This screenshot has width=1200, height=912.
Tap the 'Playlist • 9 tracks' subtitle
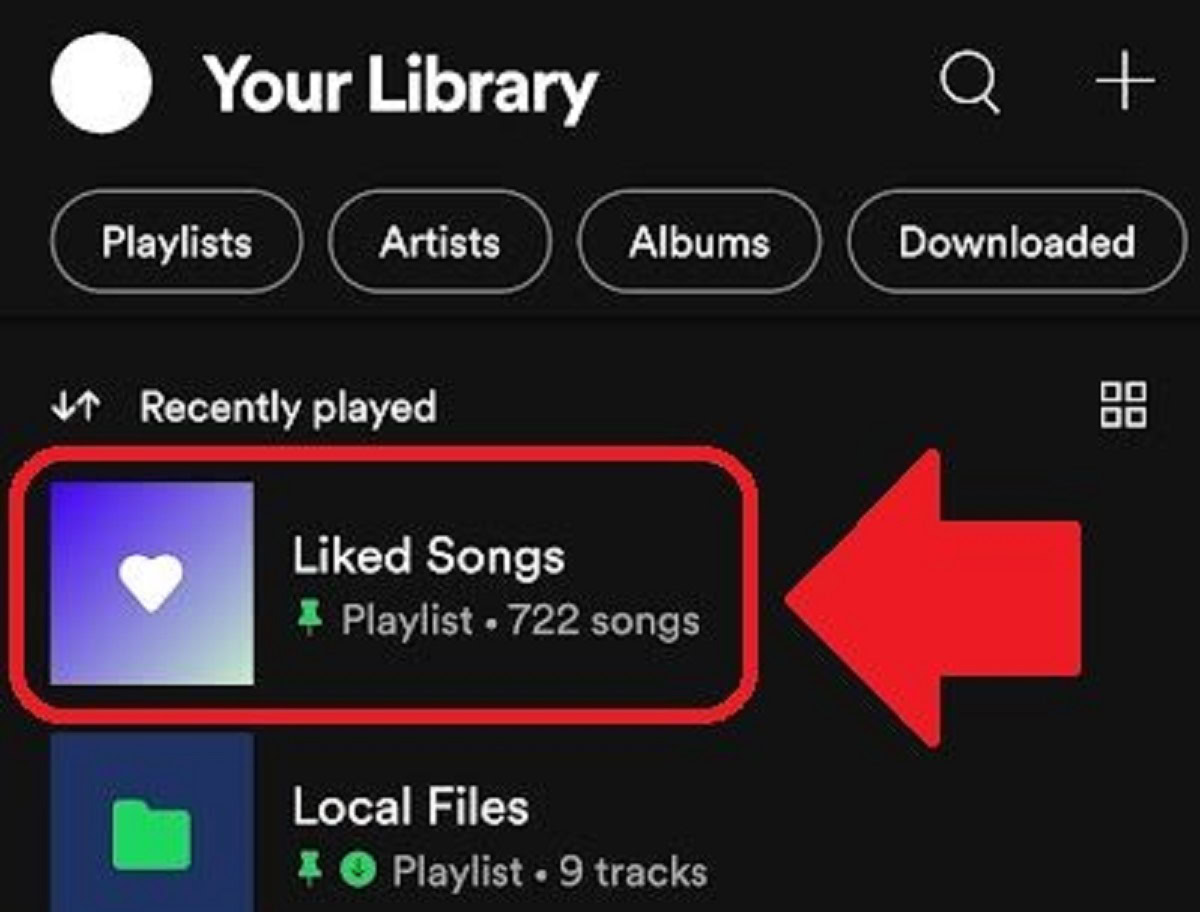pos(549,871)
